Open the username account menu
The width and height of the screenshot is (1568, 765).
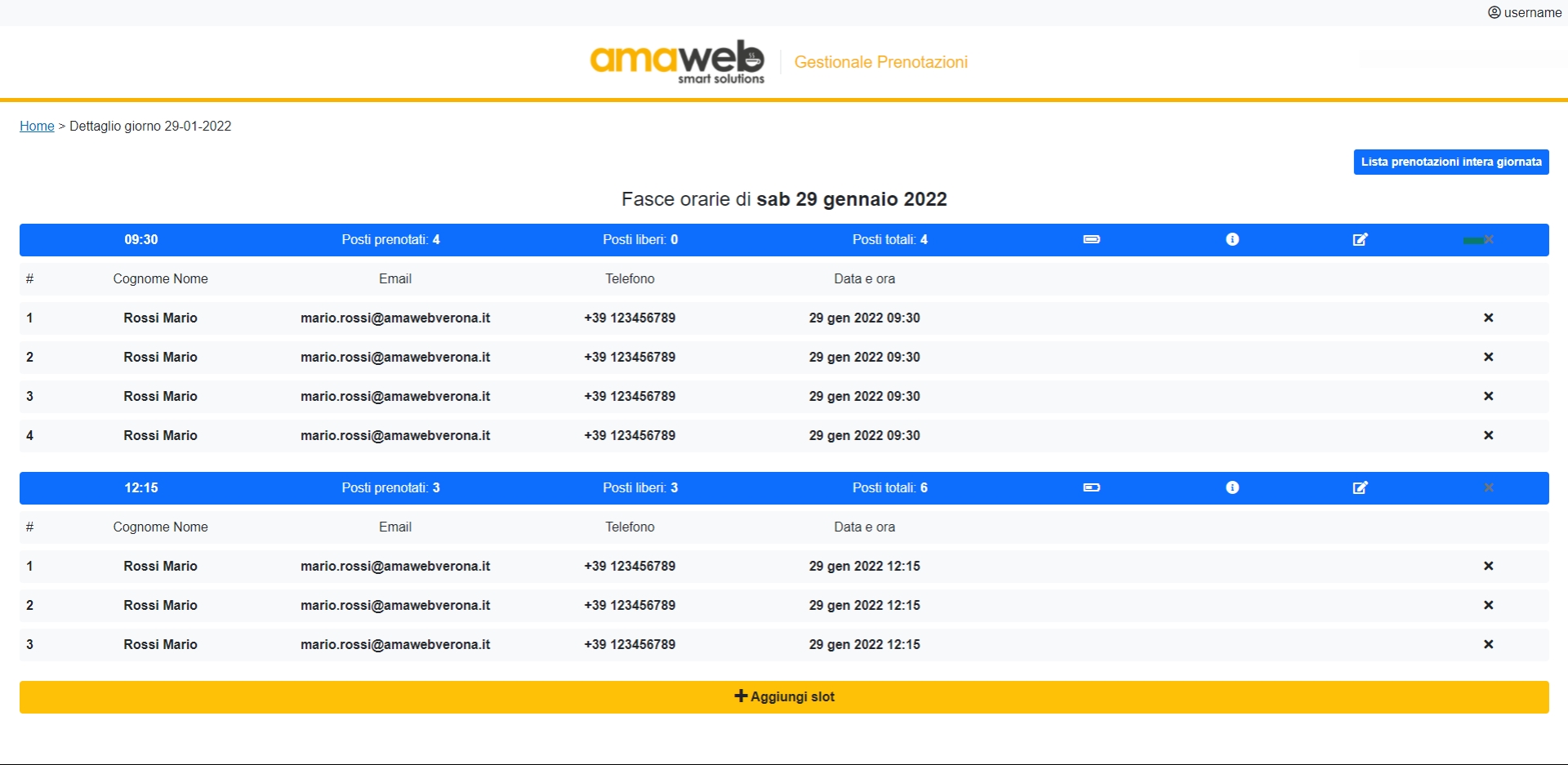[1524, 12]
